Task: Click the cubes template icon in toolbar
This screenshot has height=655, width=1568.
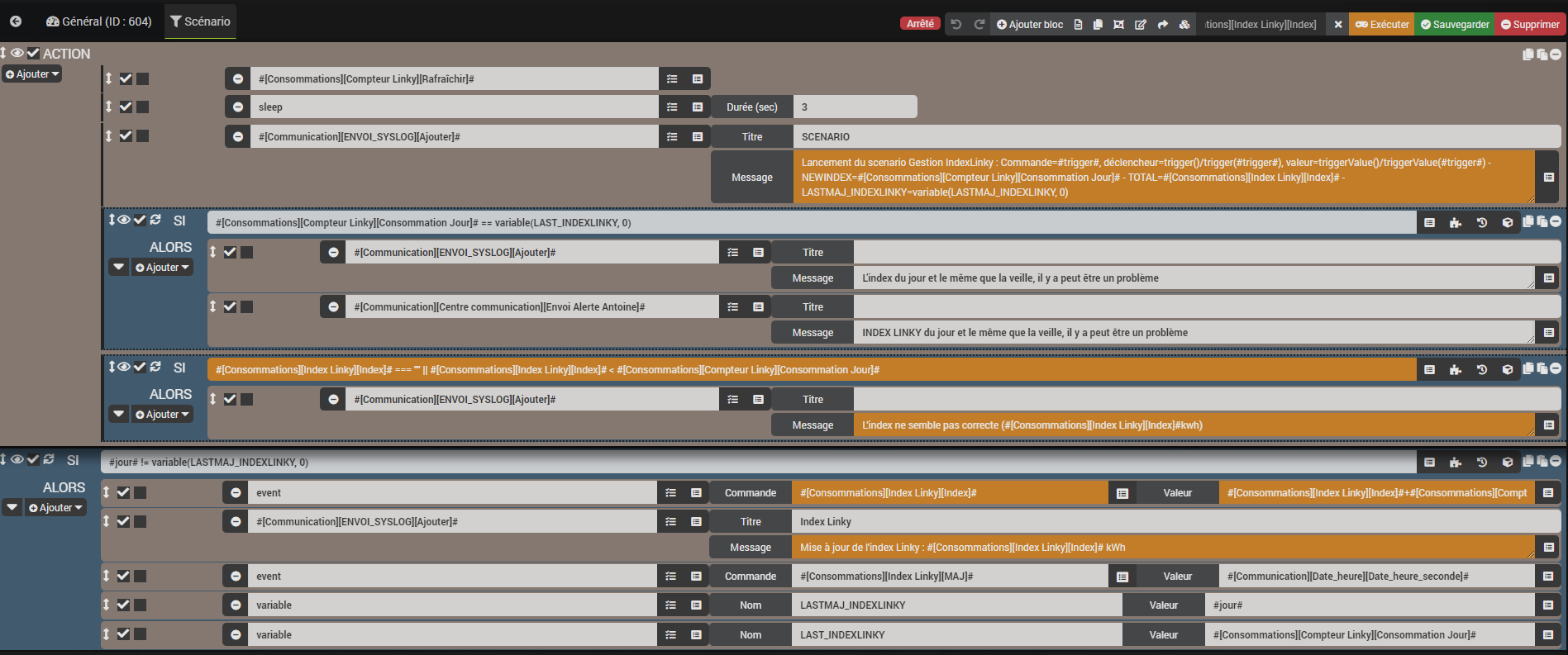Action: tap(1184, 25)
